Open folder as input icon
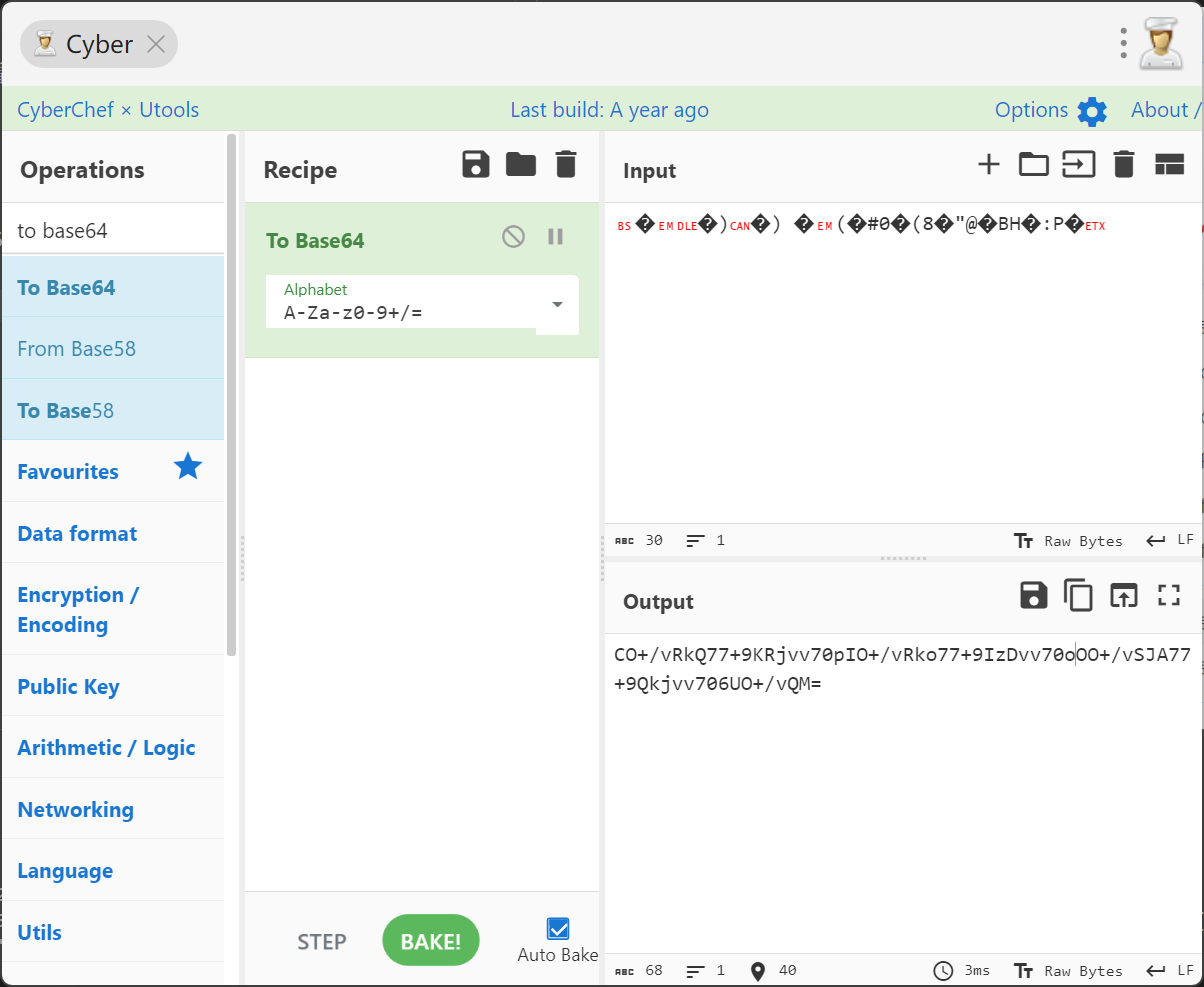The height and width of the screenshot is (987, 1204). (1033, 164)
